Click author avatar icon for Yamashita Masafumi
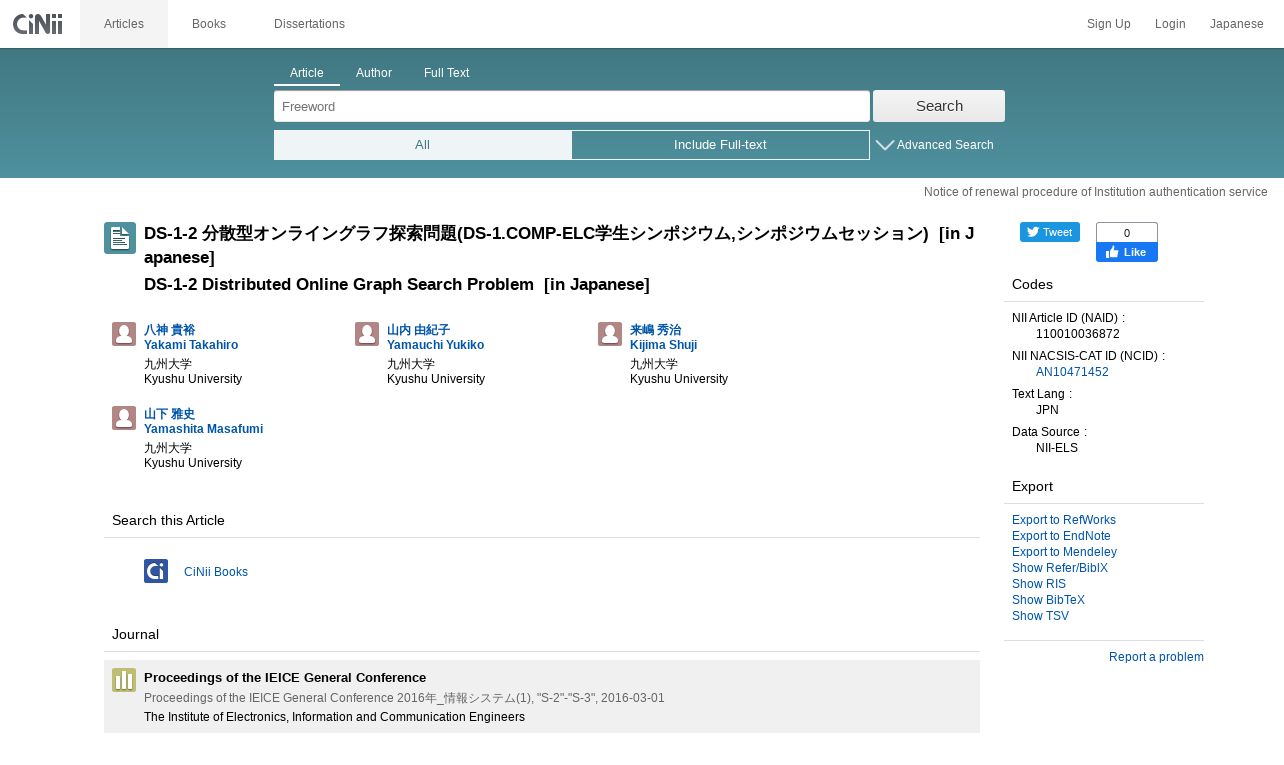 (x=124, y=418)
